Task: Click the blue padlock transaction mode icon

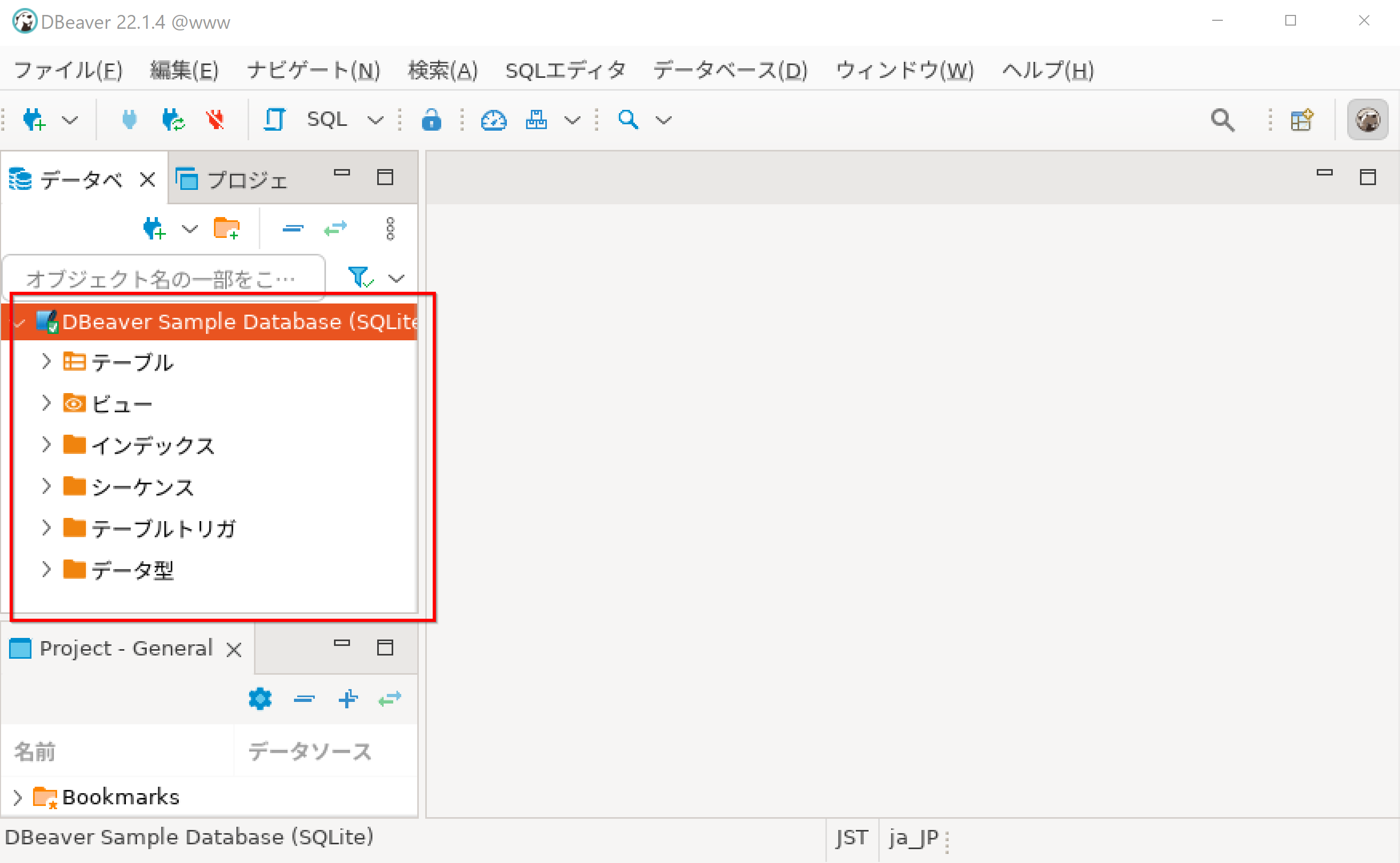Action: (x=431, y=120)
